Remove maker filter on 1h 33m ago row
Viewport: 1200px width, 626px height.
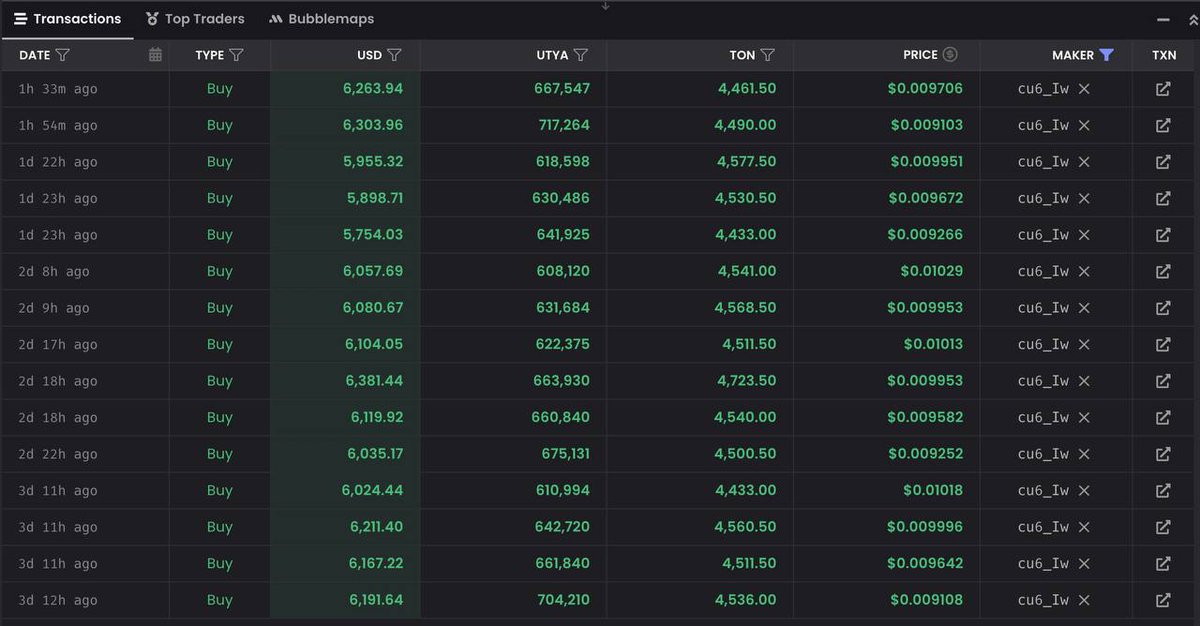point(1084,89)
